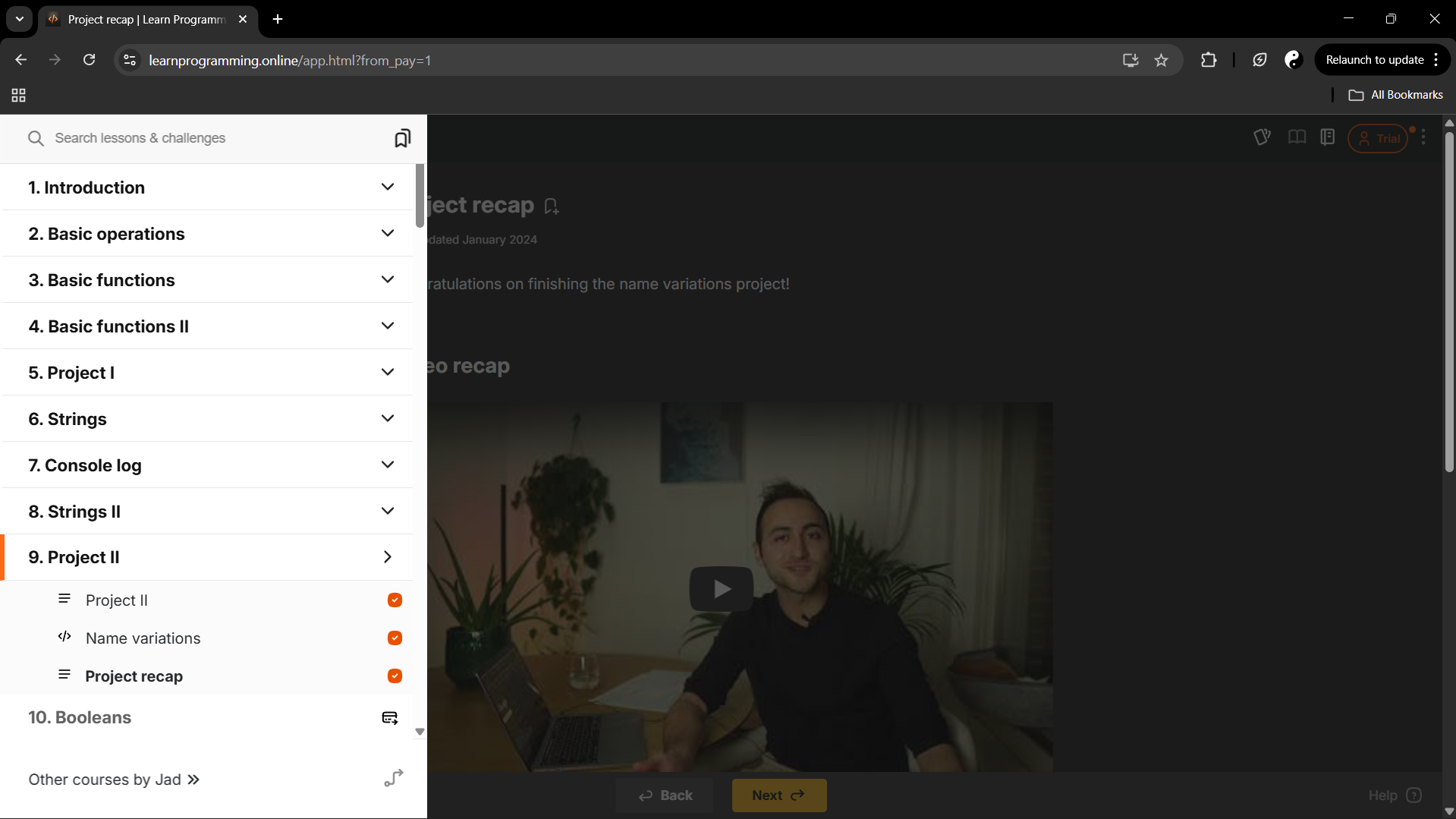Screen dimensions: 1456x819
Task: Toggle the Project II lesson completion checkmark
Action: tap(395, 600)
